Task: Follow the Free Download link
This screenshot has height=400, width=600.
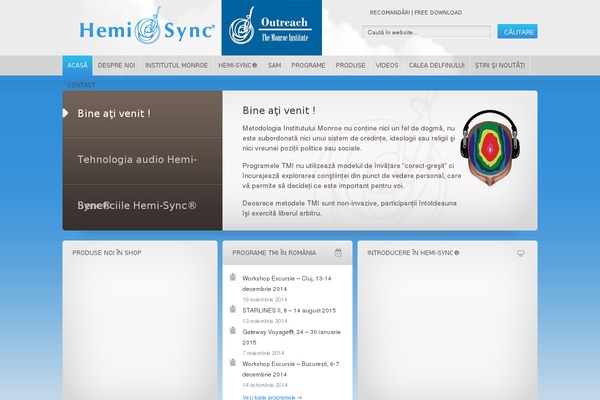Action: click(440, 13)
